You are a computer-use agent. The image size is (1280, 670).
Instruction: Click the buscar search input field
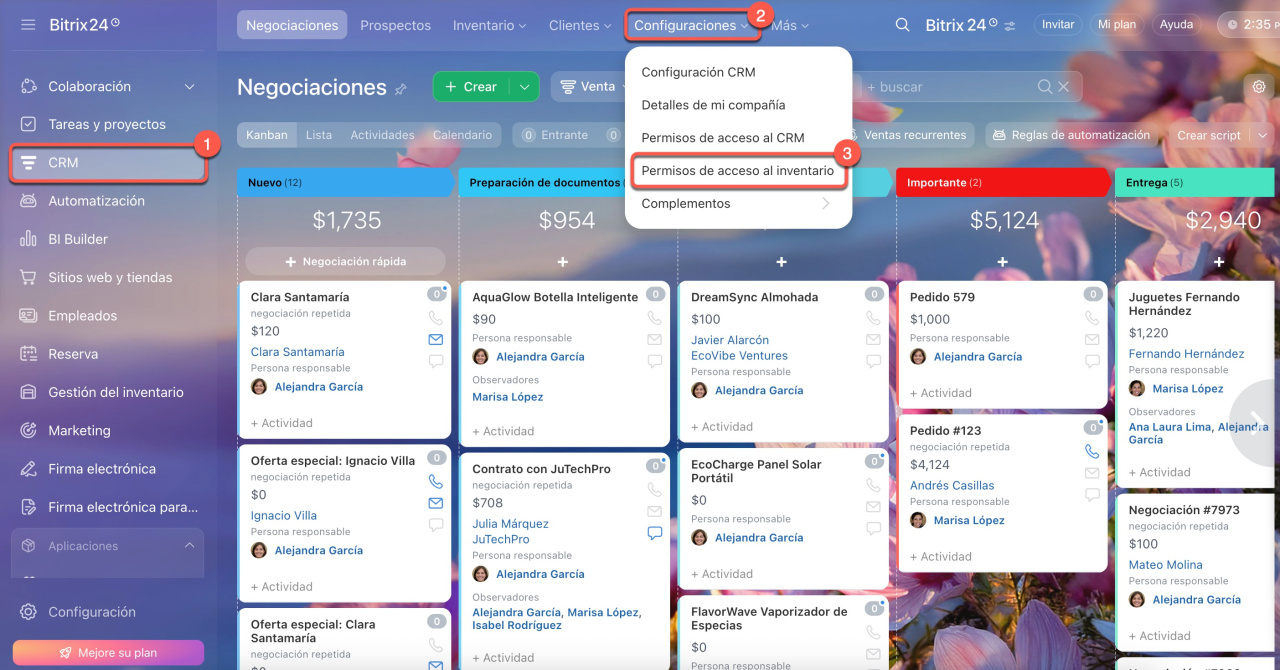(945, 87)
